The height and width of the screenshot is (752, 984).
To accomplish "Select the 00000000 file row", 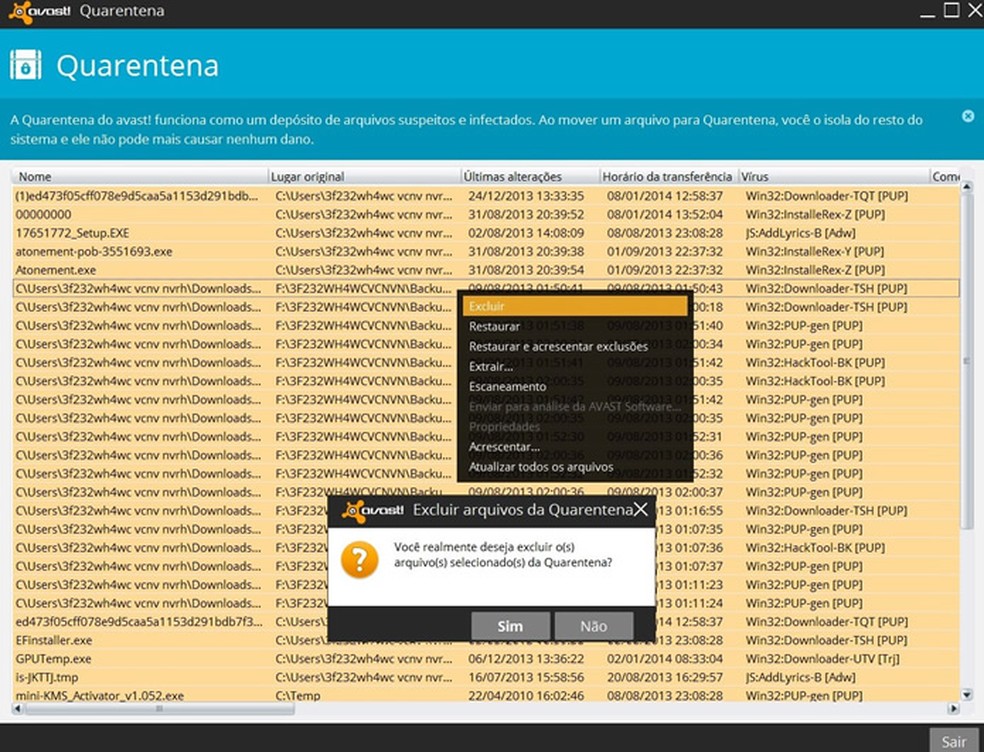I will pos(486,214).
